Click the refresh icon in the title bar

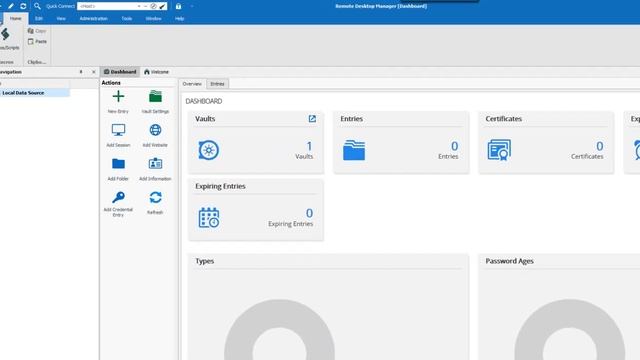23,6
